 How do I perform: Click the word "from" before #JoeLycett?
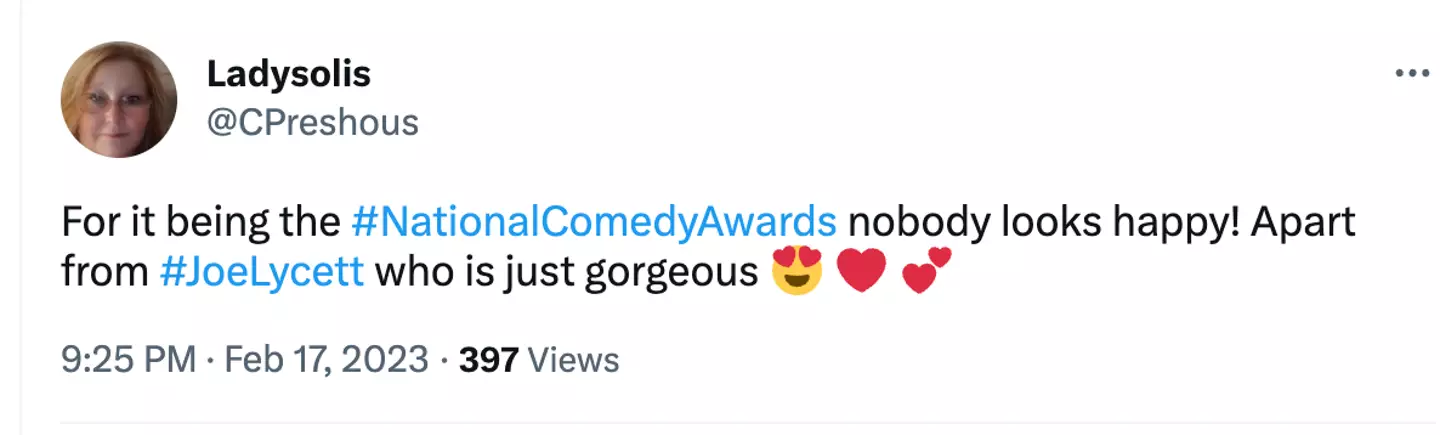pyautogui.click(x=104, y=273)
